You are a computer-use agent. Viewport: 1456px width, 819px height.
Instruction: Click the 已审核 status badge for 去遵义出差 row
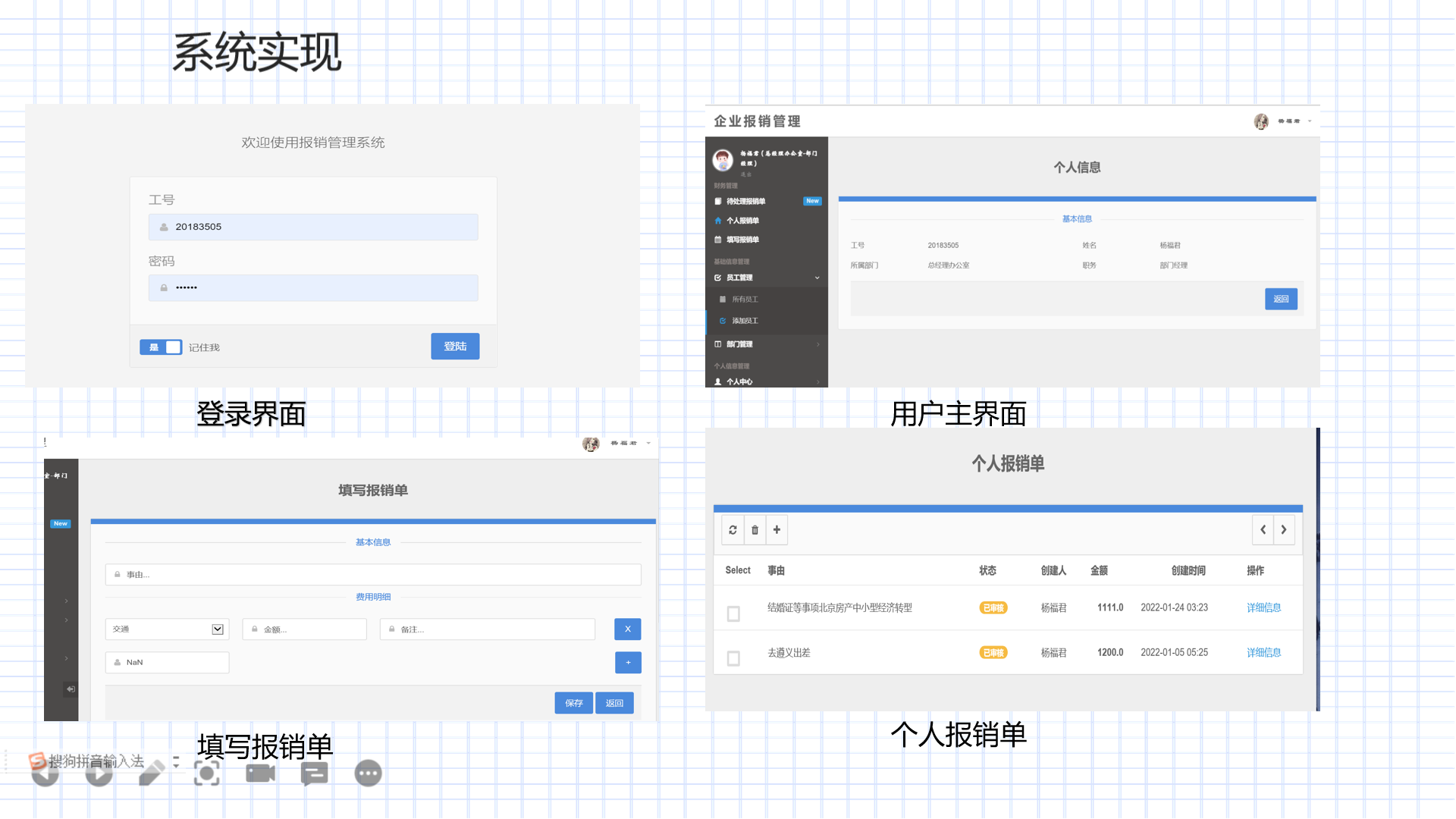coord(993,652)
